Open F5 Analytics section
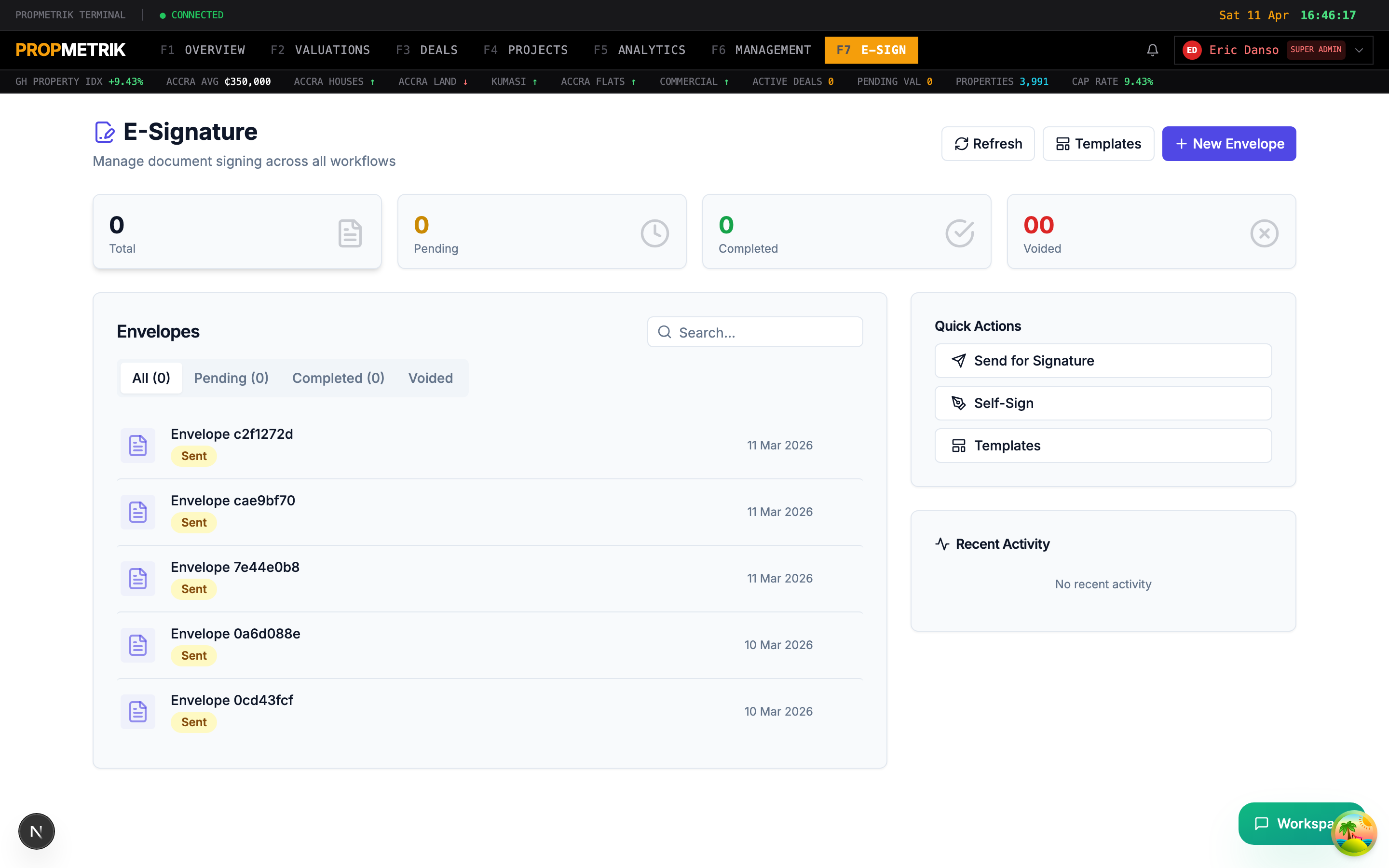 pos(640,50)
